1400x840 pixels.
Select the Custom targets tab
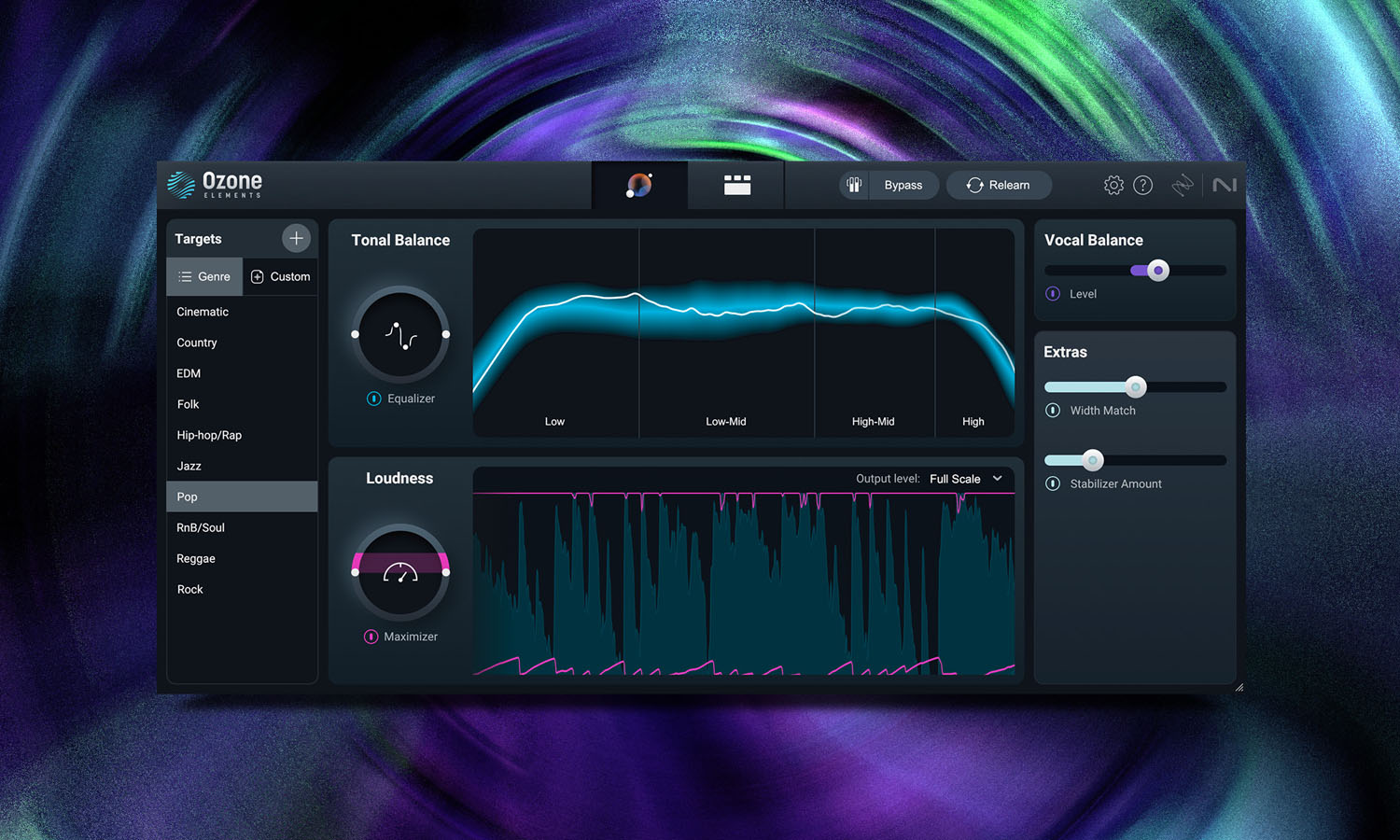click(280, 276)
